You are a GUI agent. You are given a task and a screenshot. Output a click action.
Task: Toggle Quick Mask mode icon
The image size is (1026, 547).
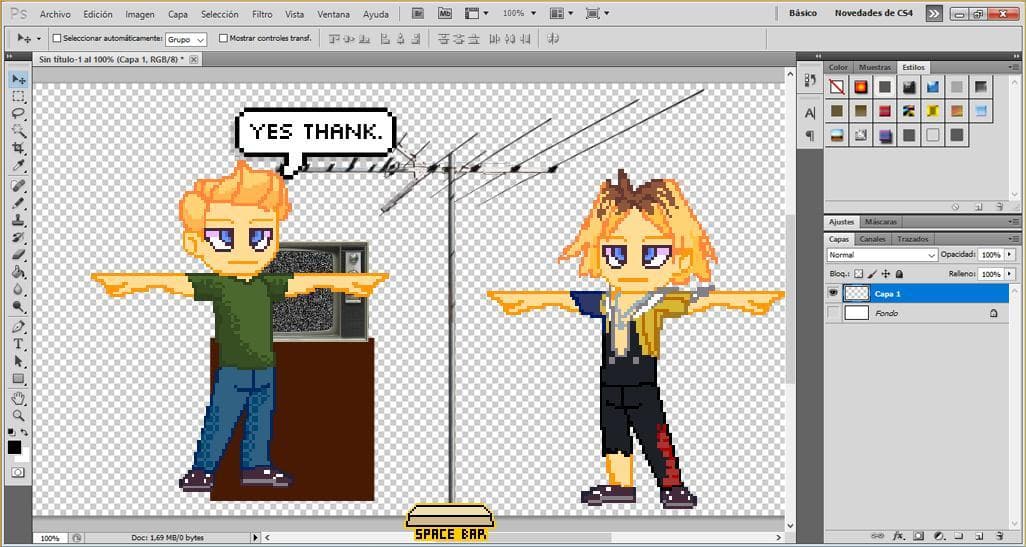pyautogui.click(x=18, y=472)
